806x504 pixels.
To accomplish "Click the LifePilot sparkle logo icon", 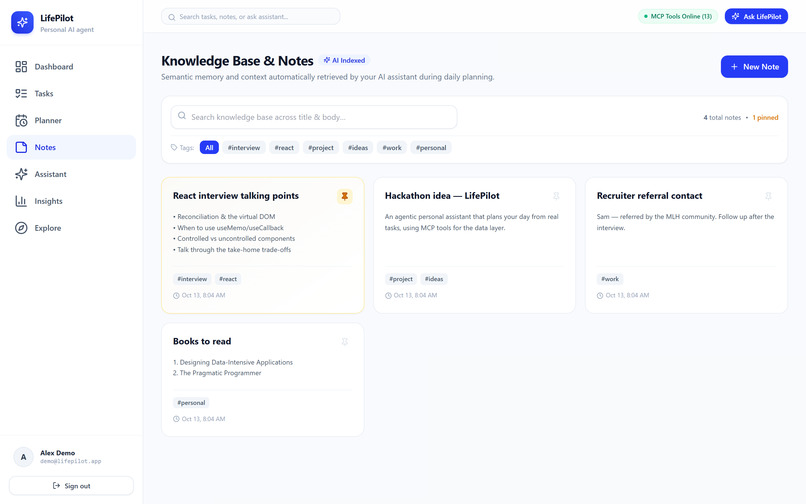I will (22, 23).
